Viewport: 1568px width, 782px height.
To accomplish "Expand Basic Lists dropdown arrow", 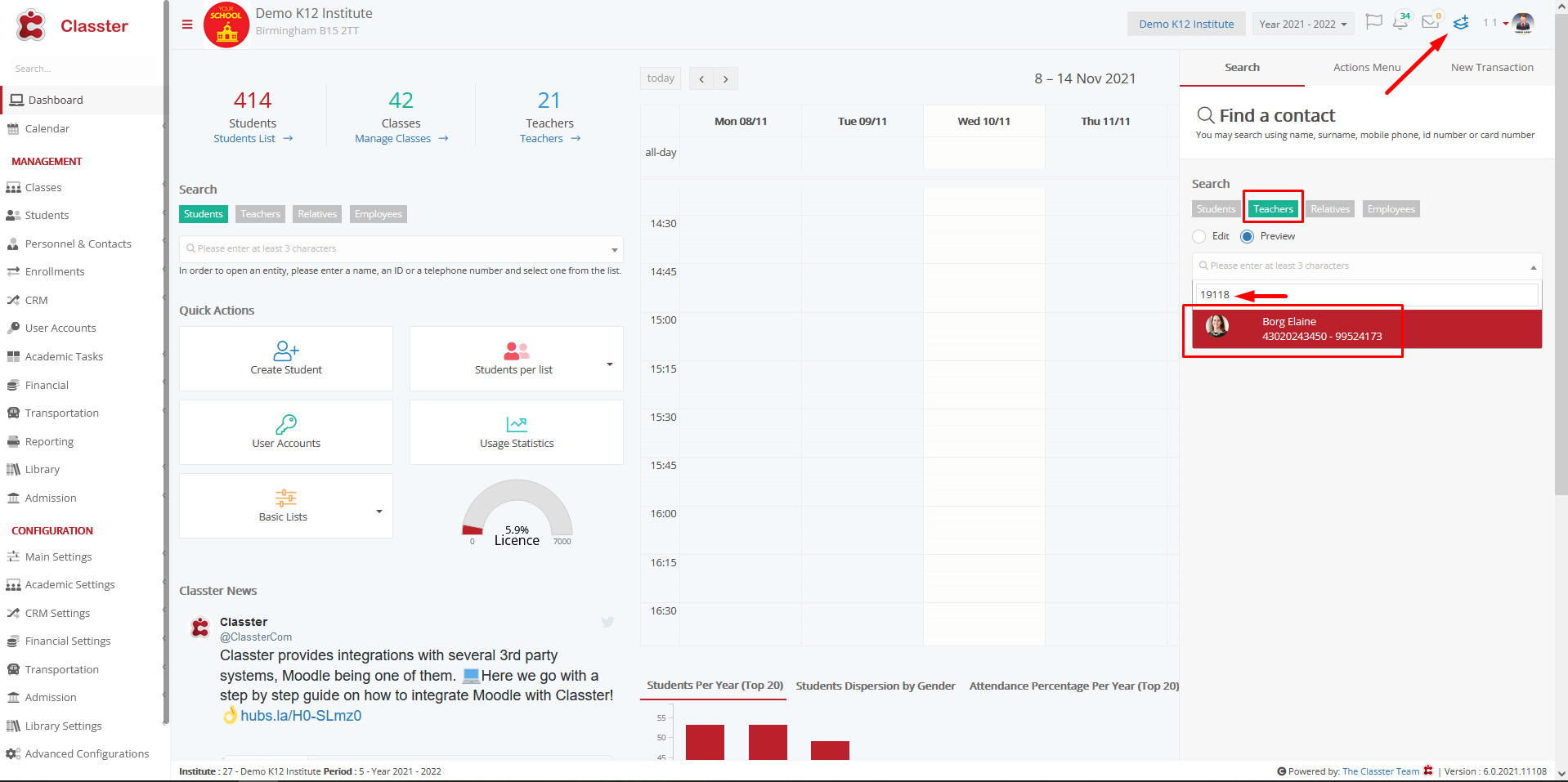I will click(x=379, y=512).
